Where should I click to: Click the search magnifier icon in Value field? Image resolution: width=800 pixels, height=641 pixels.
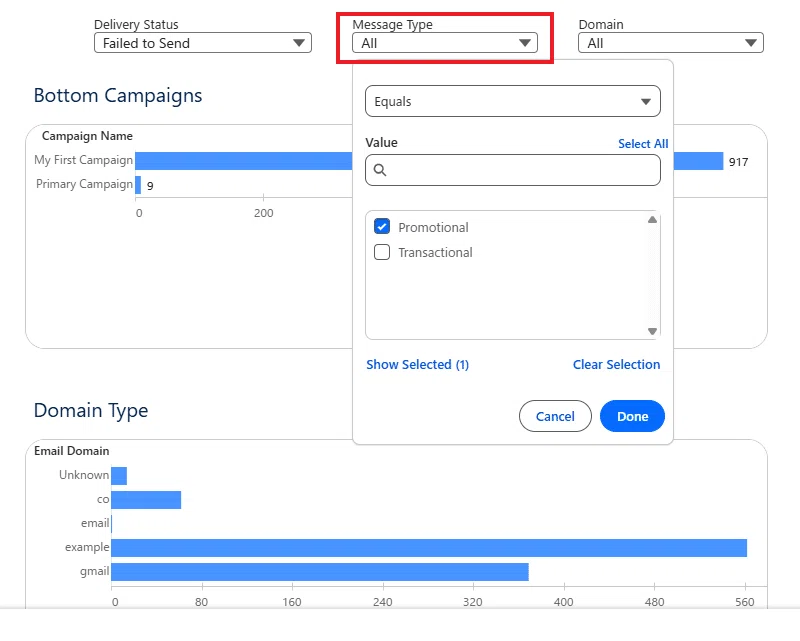point(380,170)
